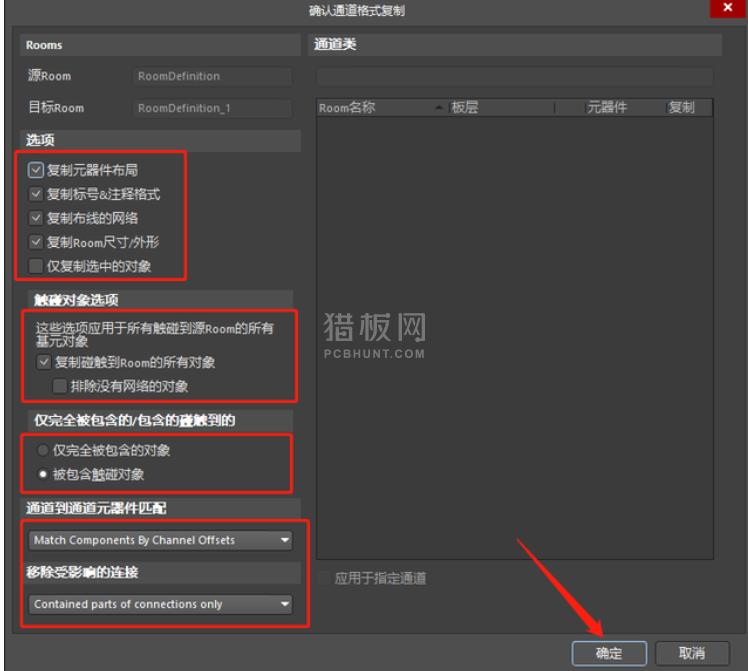This screenshot has width=748, height=671.
Task: Expand Contained parts of connections only dropdown
Action: 160,604
